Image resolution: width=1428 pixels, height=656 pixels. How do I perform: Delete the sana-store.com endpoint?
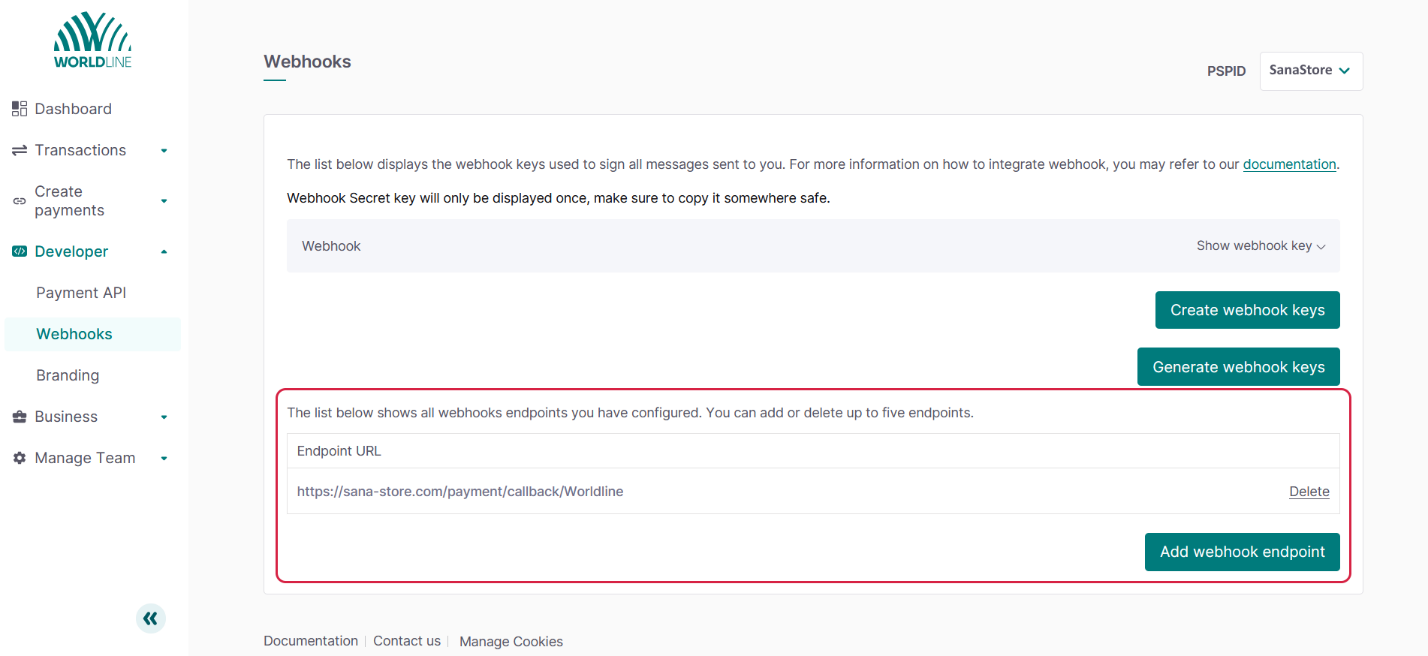point(1308,492)
